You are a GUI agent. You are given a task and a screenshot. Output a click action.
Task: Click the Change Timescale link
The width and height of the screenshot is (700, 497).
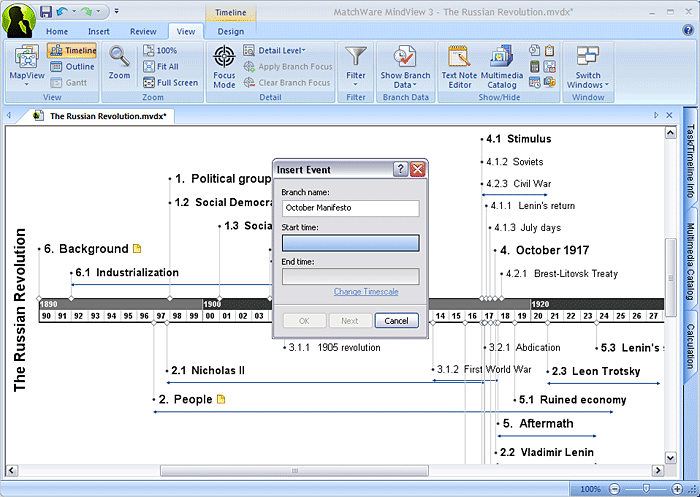pyautogui.click(x=366, y=292)
